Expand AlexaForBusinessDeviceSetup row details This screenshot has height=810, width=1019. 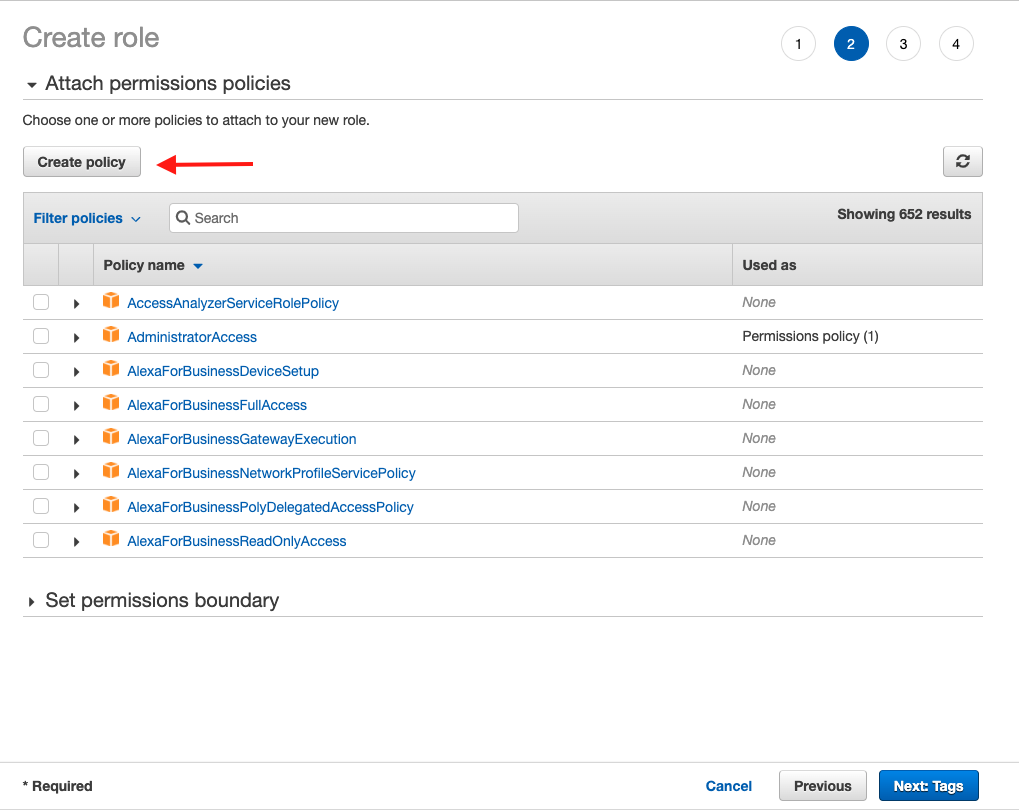point(76,372)
